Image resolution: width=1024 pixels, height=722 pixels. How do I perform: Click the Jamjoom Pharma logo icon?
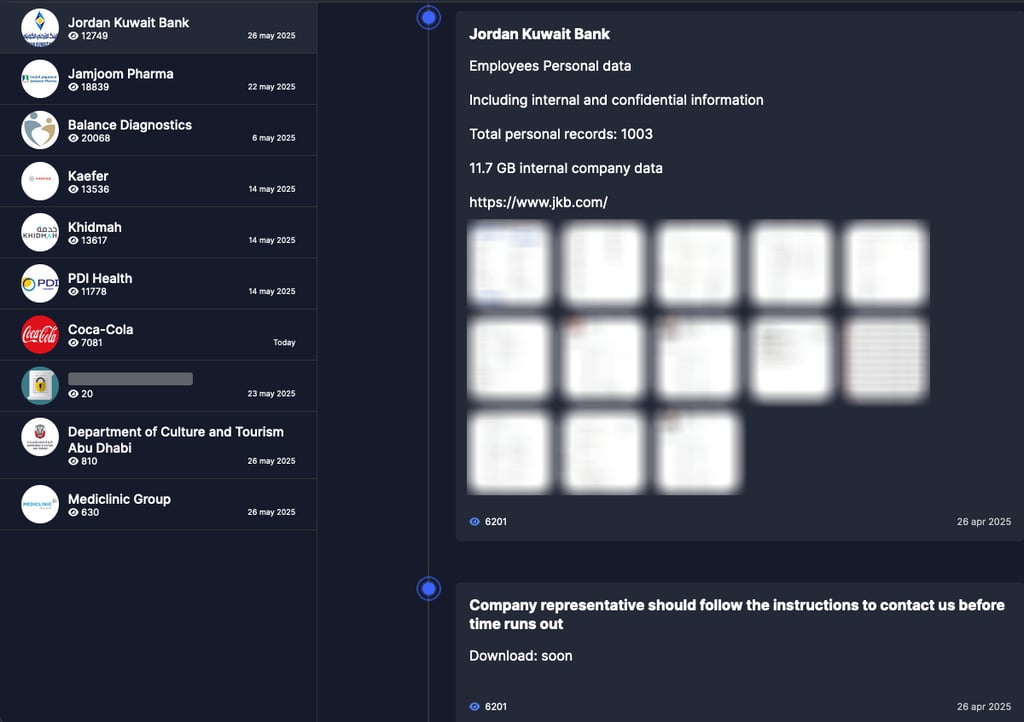pyautogui.click(x=40, y=79)
